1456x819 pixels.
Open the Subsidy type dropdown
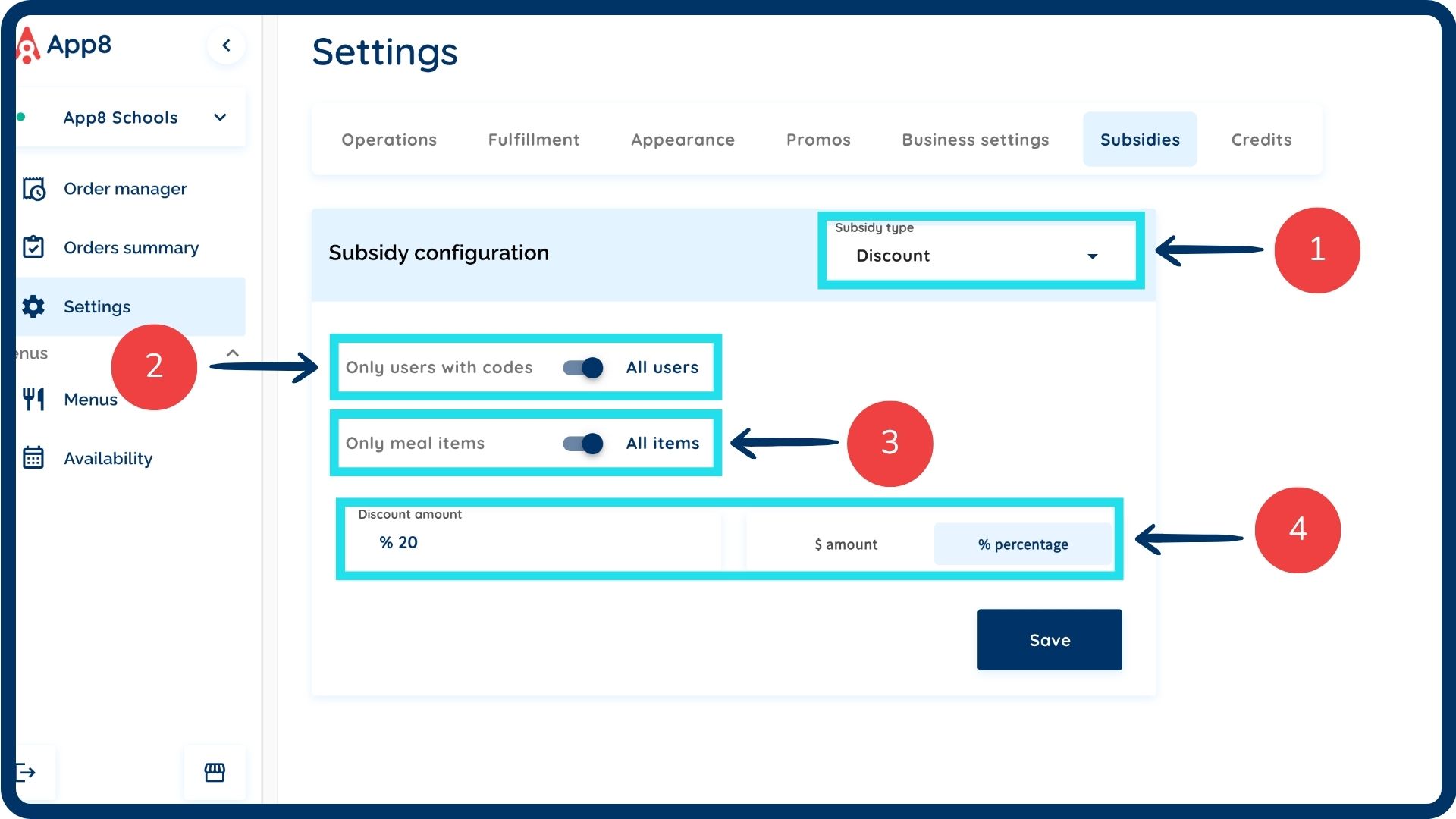pos(978,256)
